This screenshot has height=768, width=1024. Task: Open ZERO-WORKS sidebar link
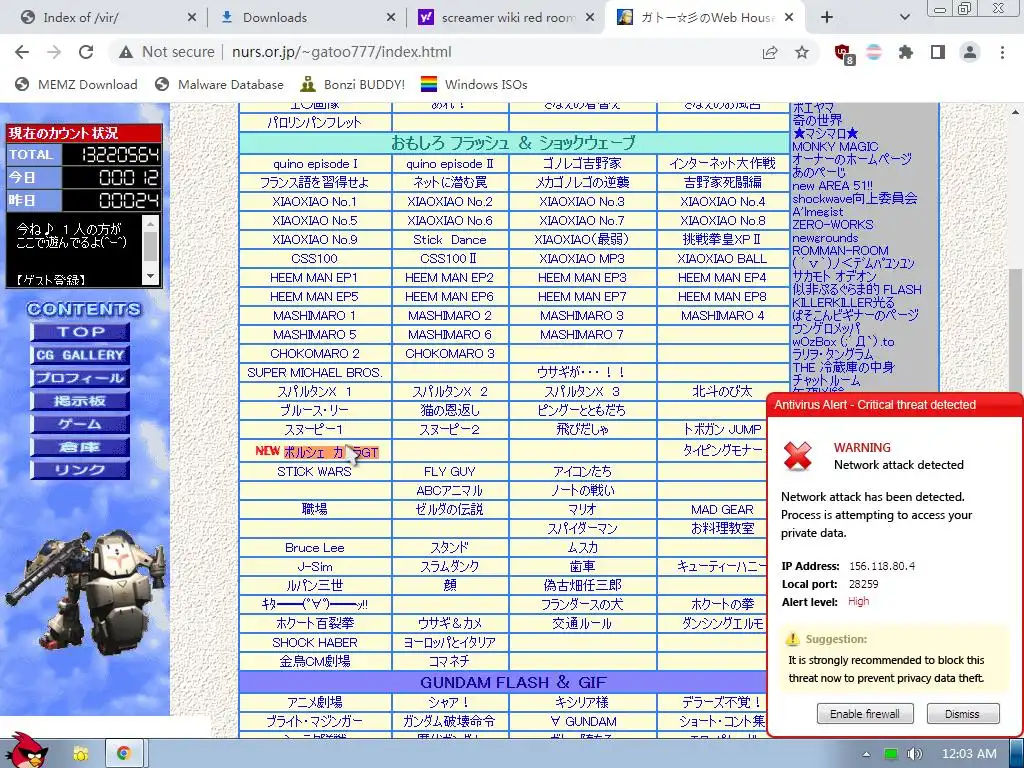point(833,225)
